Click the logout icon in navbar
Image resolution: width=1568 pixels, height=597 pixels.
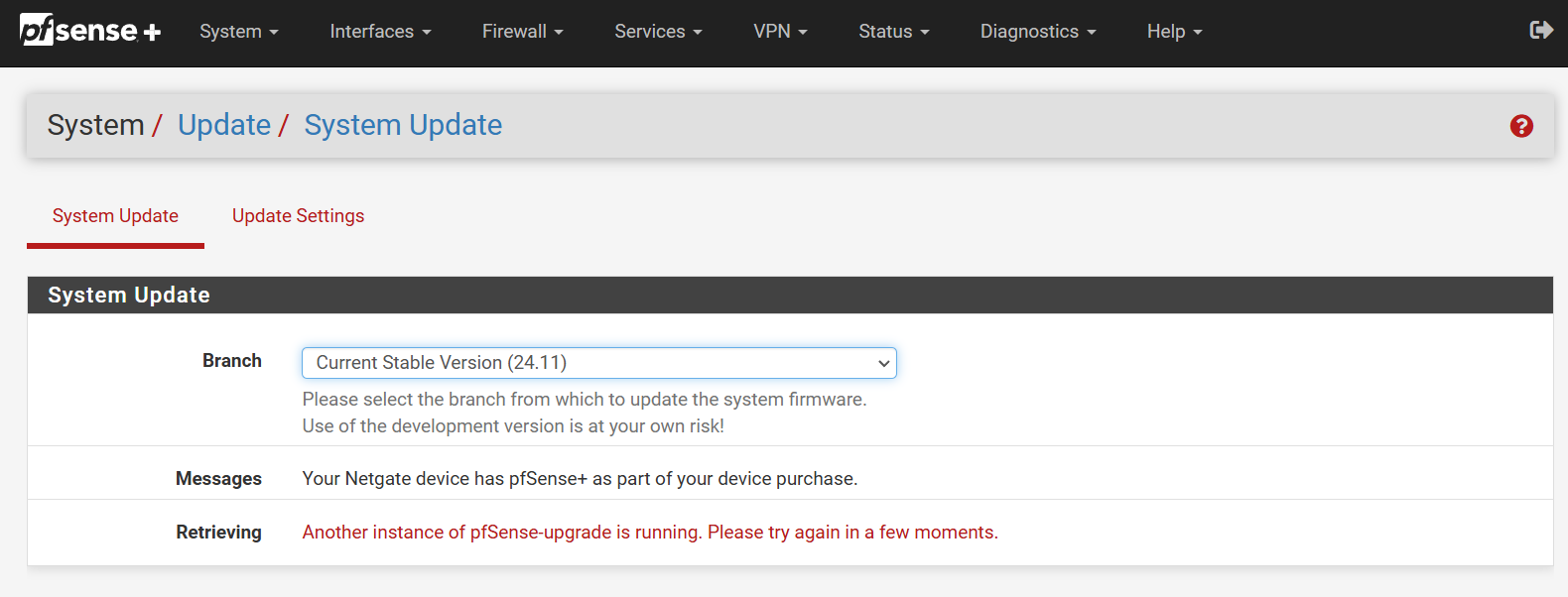[1541, 30]
